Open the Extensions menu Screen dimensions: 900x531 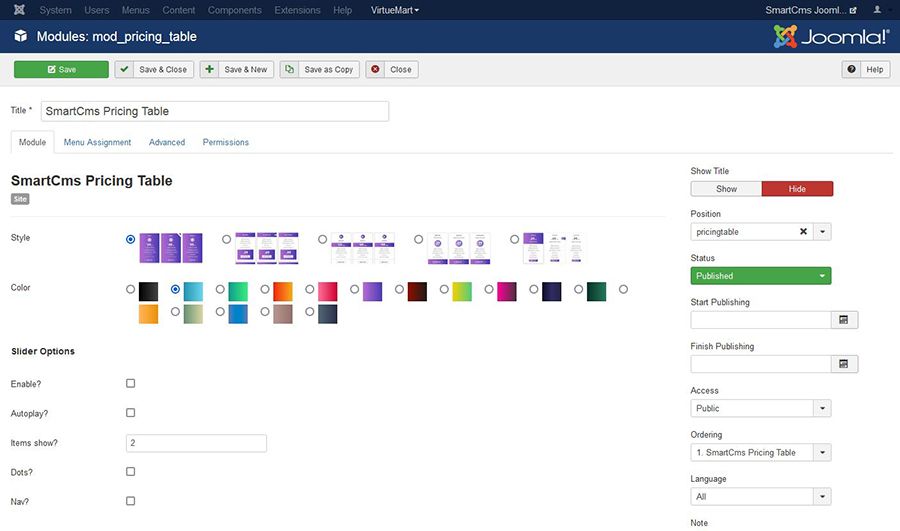click(x=297, y=10)
